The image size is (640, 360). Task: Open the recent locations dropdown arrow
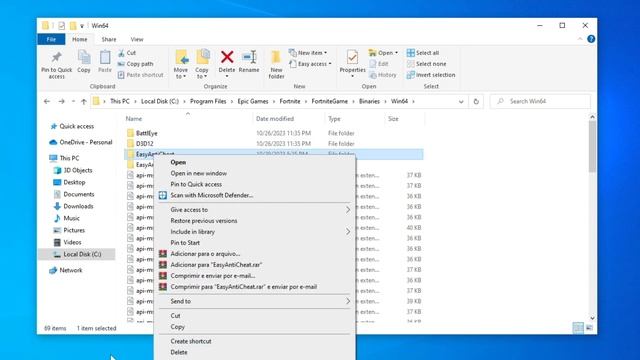click(73, 101)
